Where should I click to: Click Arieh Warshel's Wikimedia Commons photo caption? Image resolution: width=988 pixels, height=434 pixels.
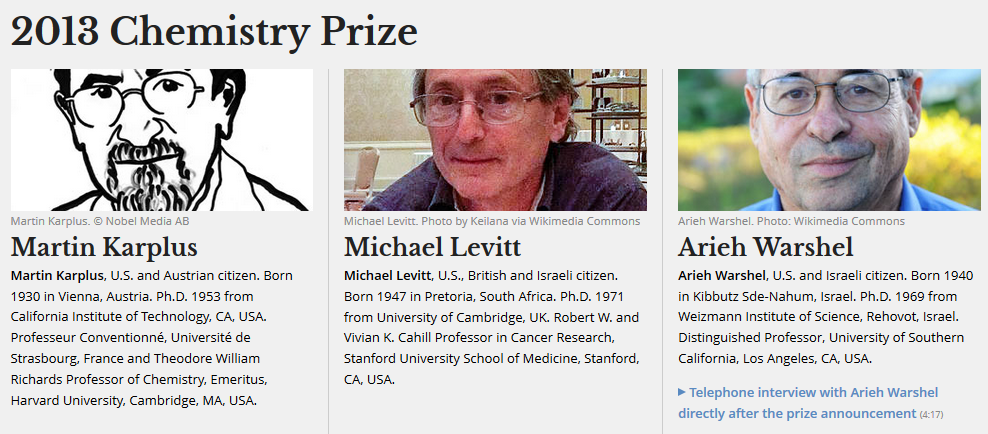pyautogui.click(x=790, y=221)
